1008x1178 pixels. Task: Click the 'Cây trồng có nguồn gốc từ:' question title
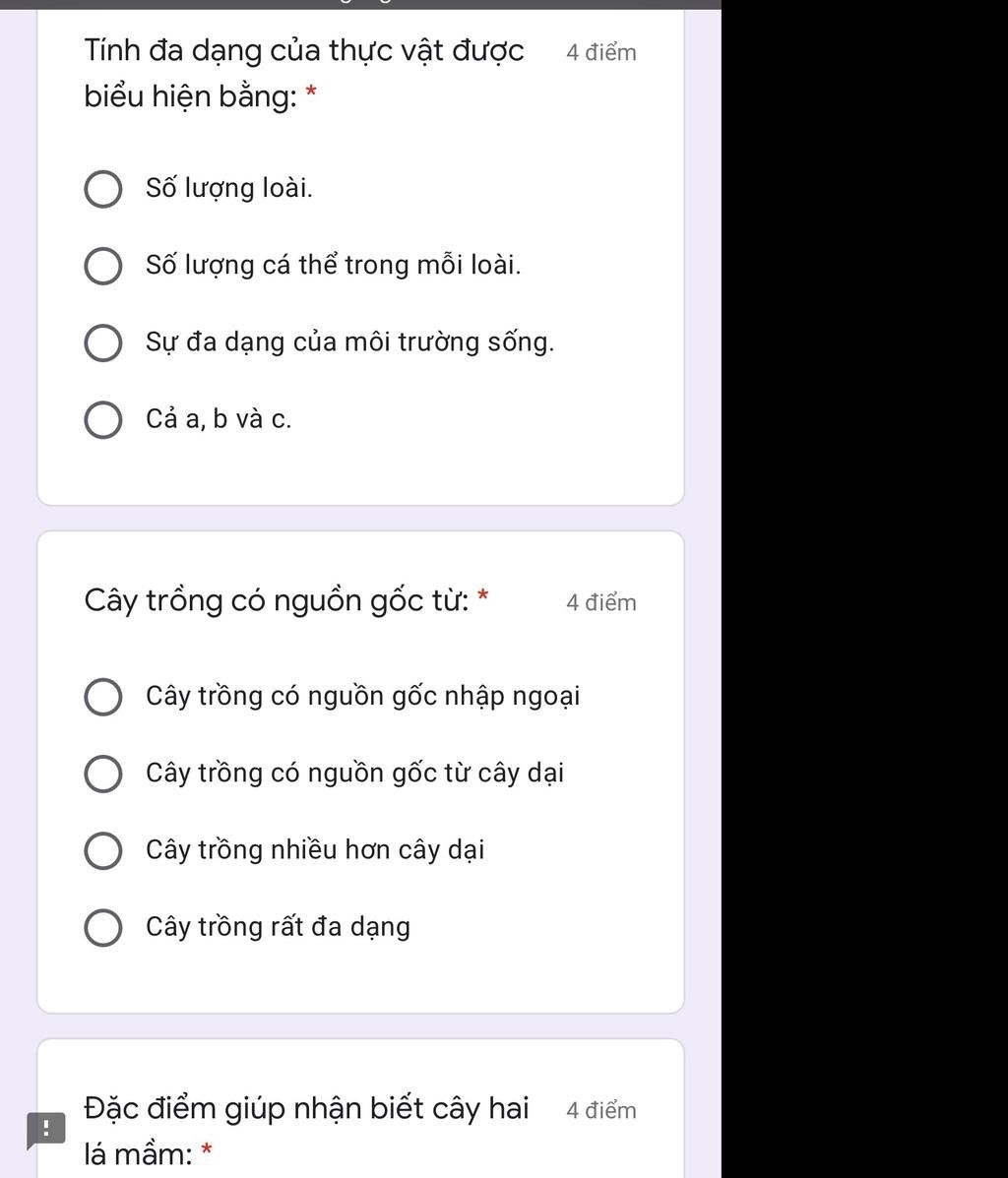point(276,599)
